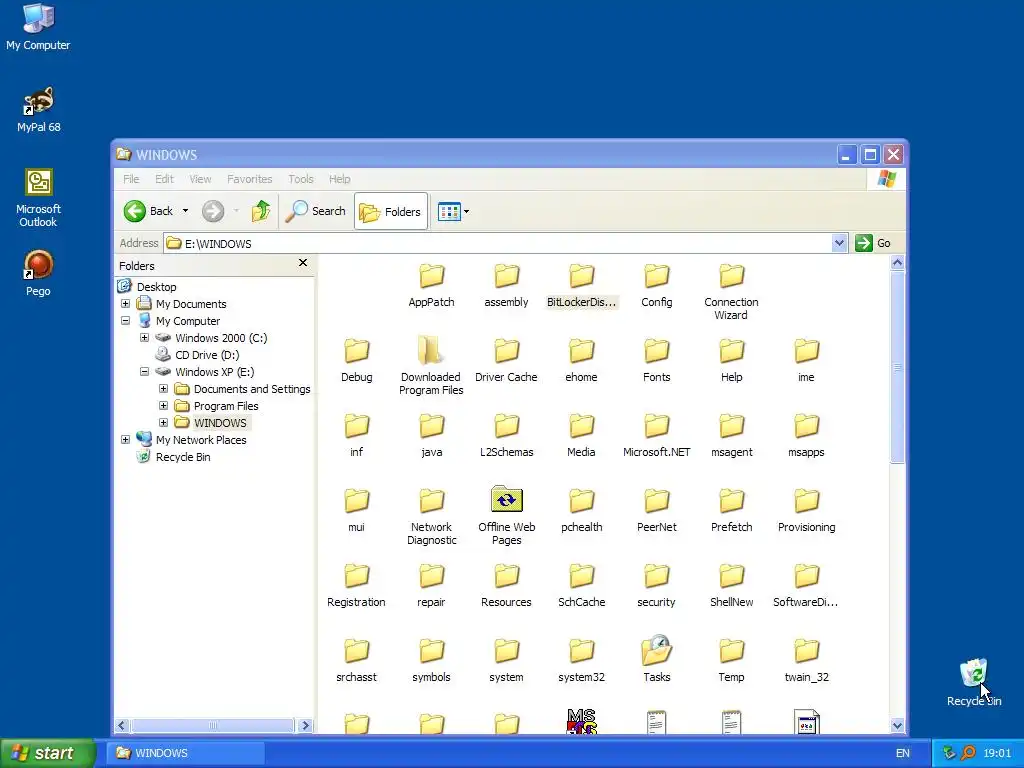Click the vertical scrollbar down arrow
This screenshot has width=1024, height=768.
coord(897,726)
